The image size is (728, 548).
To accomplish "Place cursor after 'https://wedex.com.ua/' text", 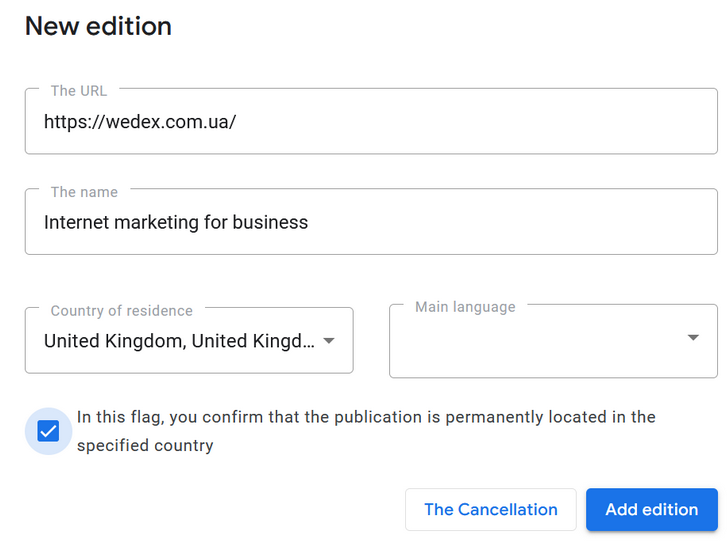I will [237, 122].
